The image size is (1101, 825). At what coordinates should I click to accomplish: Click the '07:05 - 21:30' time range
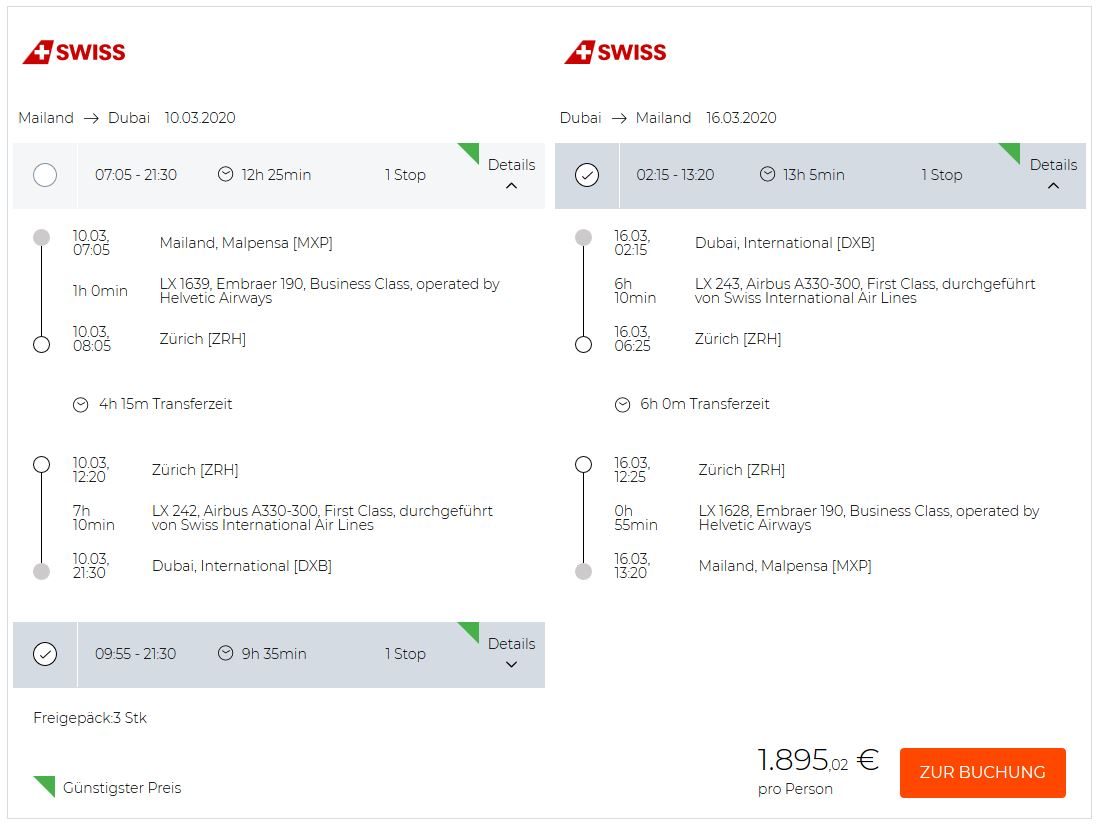coord(136,175)
